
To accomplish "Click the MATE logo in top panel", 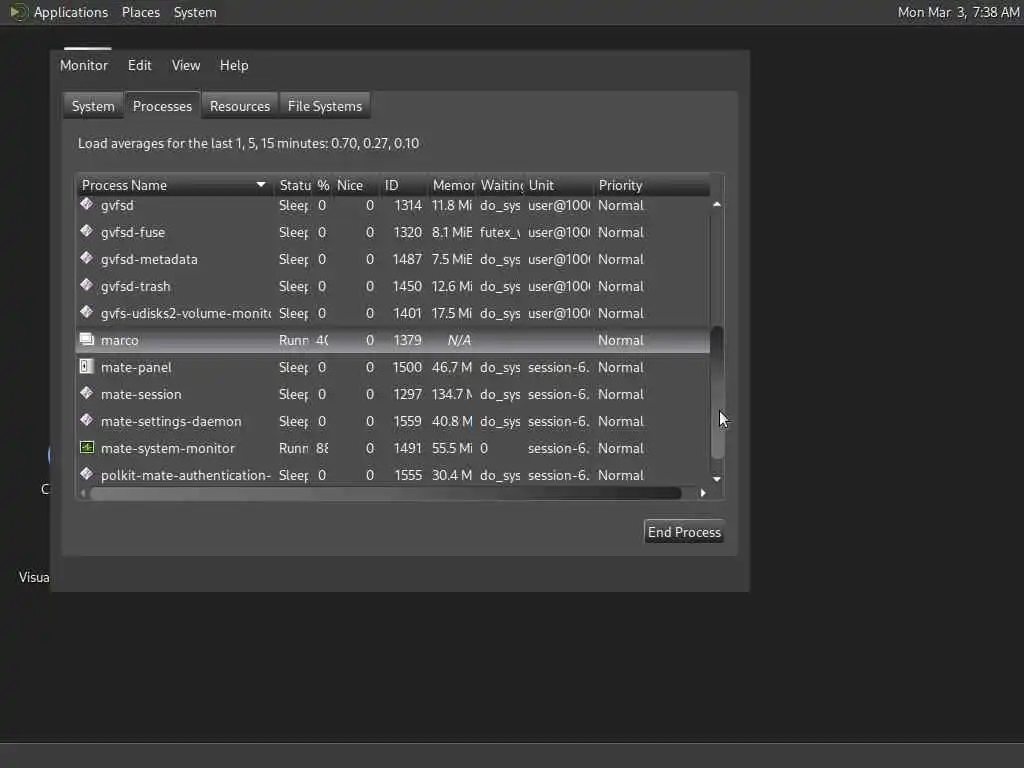I will pyautogui.click(x=18, y=12).
